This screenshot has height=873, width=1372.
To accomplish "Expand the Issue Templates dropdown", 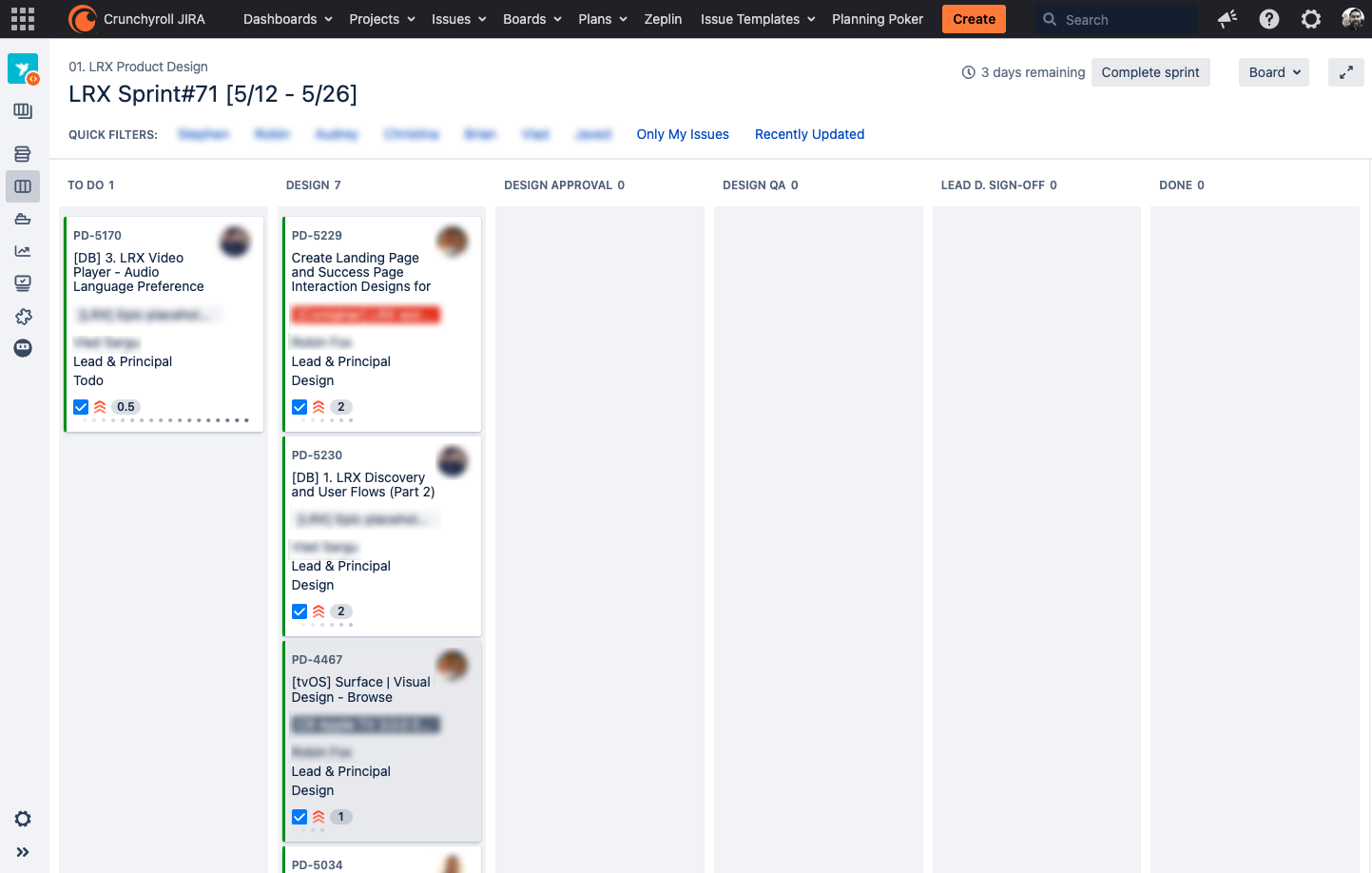I will point(758,19).
